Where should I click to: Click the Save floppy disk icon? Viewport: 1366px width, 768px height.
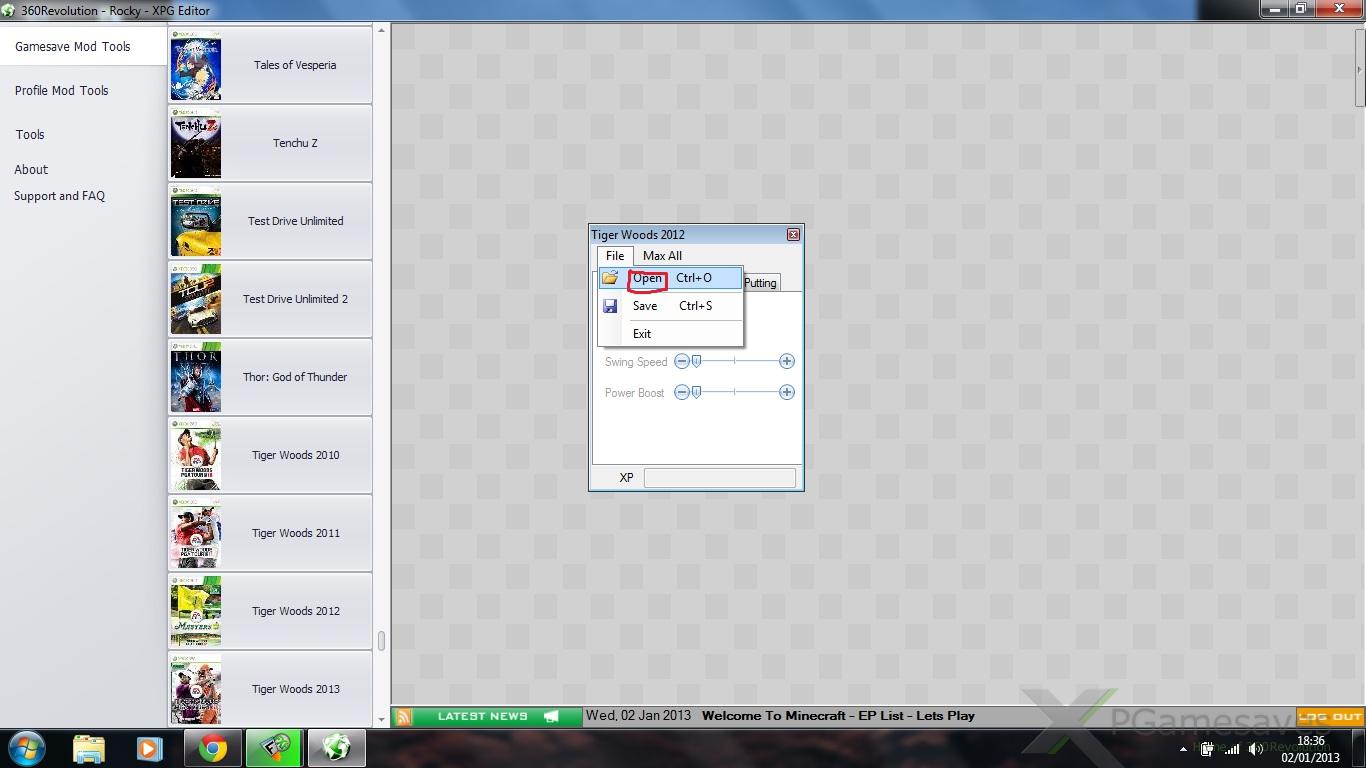click(x=610, y=306)
